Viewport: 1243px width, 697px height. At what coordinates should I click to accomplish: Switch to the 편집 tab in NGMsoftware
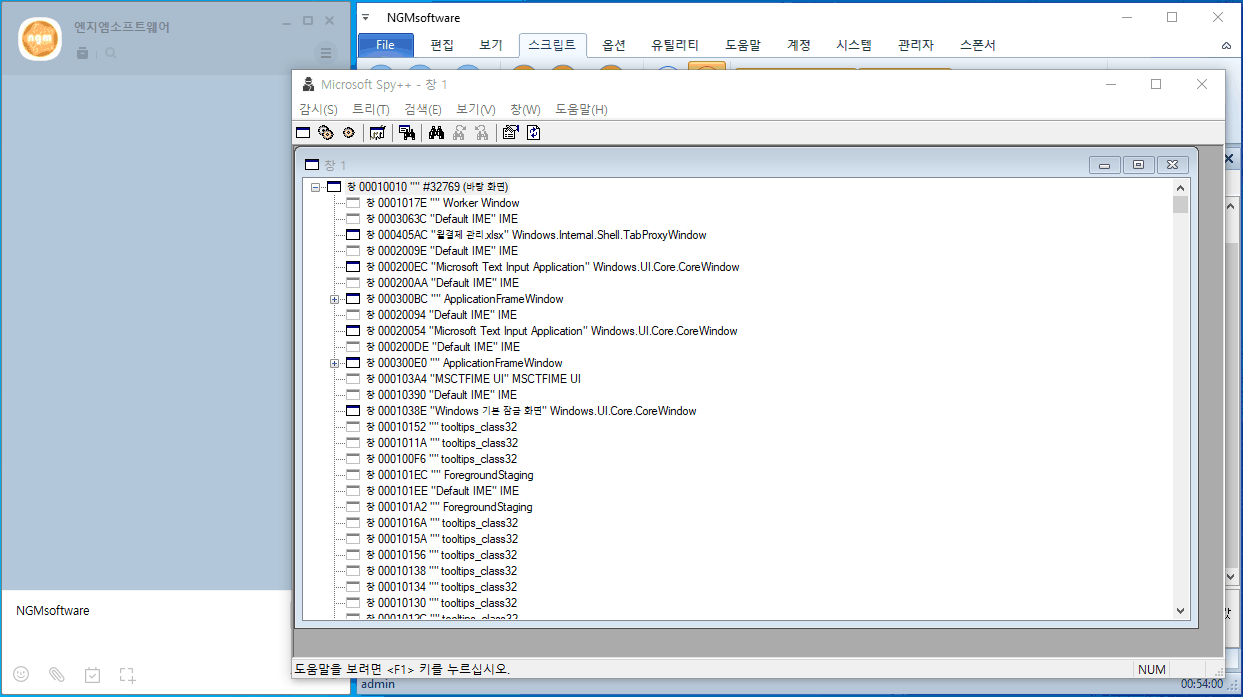point(442,45)
